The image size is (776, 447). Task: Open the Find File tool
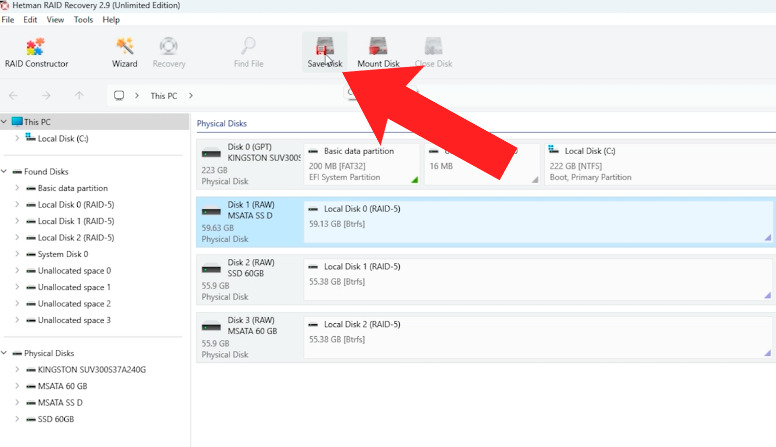[248, 52]
